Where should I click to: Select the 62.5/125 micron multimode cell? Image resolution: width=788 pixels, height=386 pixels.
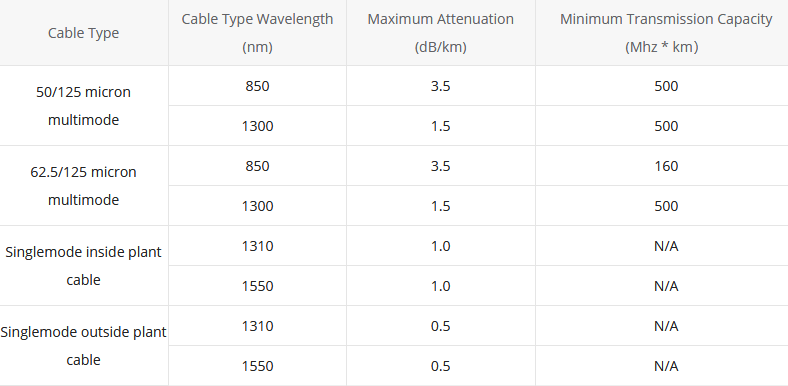point(83,185)
